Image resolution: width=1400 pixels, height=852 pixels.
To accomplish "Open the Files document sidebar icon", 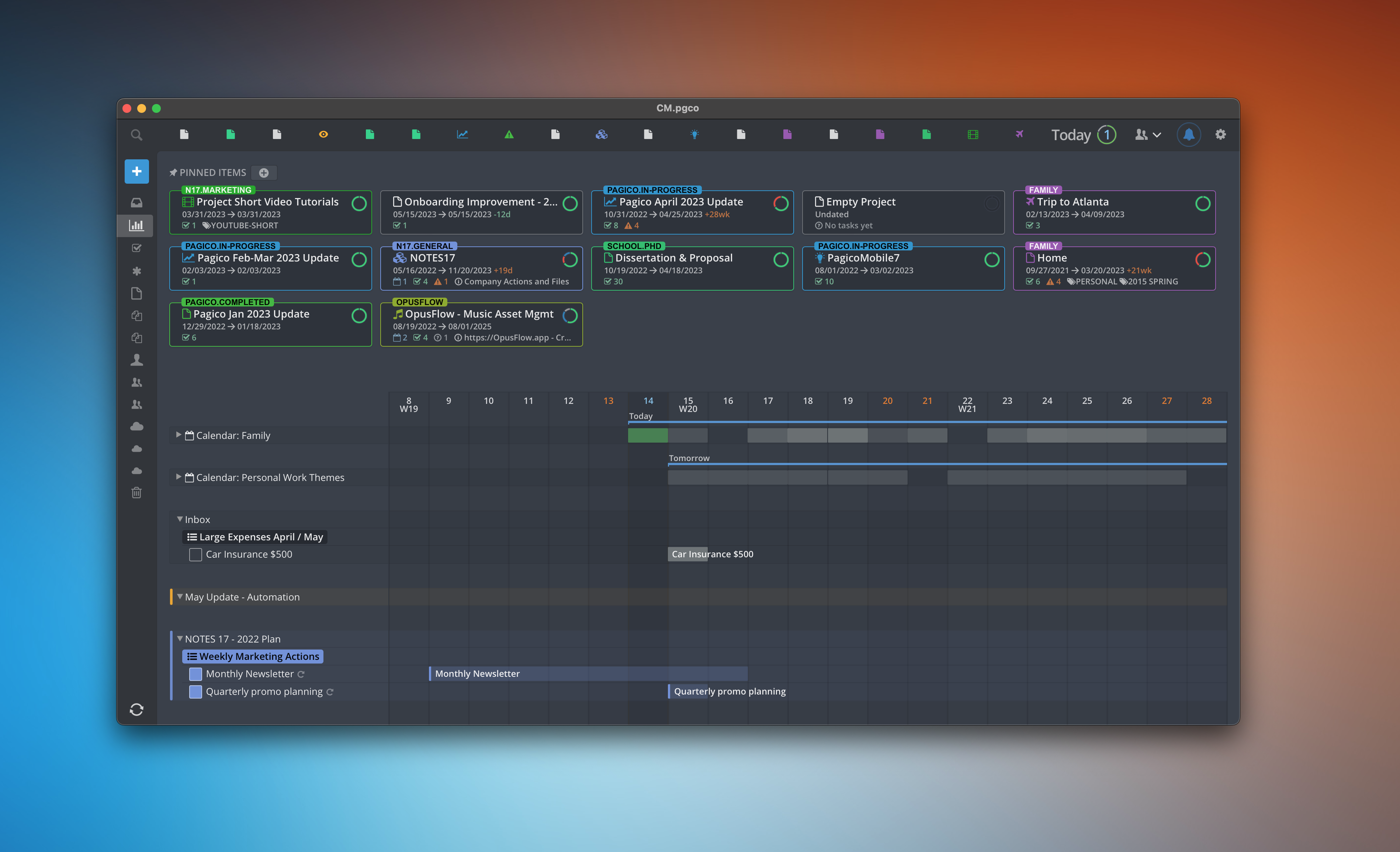I will 136,293.
